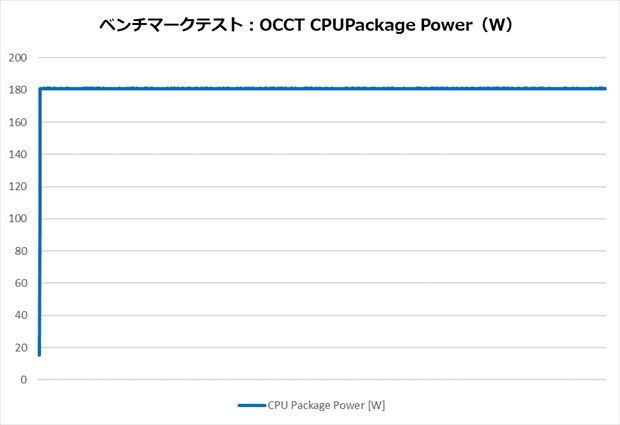
Task: Select the y-axis label 180
Action: tap(18, 90)
